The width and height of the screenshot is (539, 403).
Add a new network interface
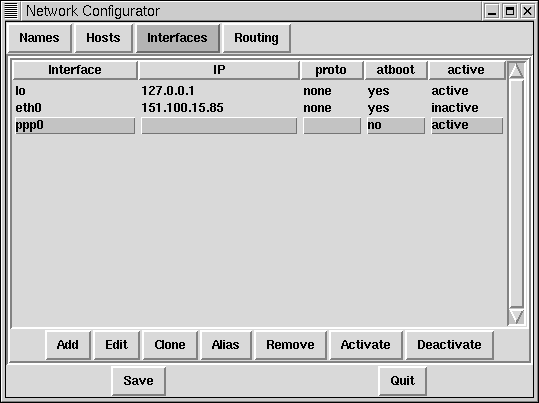click(x=68, y=345)
